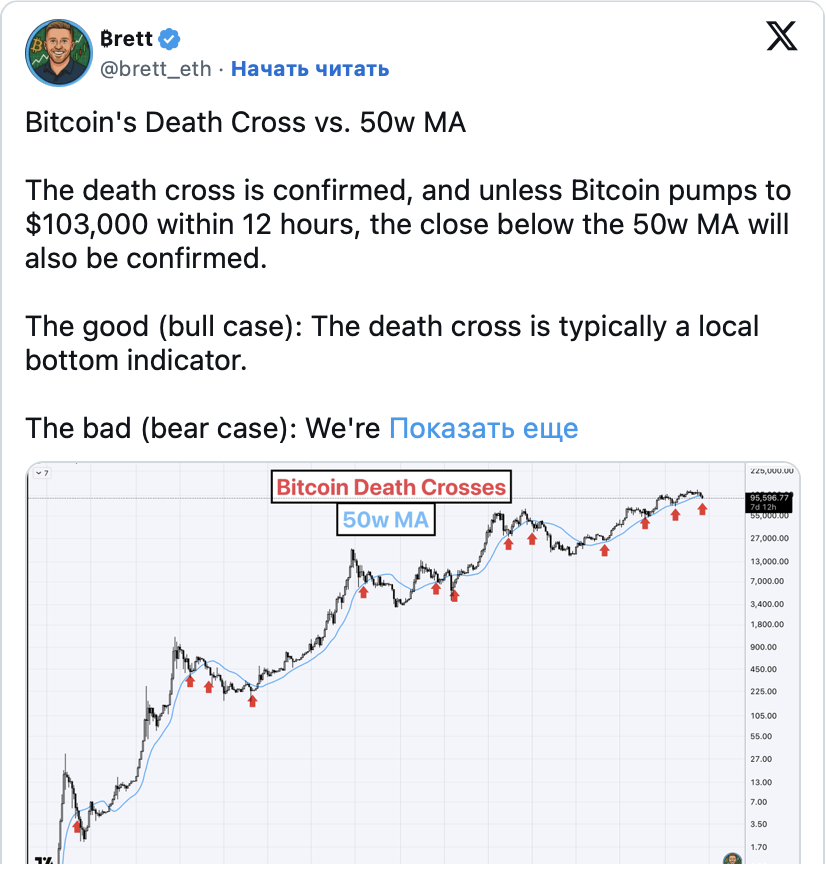Click the X logo icon

(x=781, y=37)
